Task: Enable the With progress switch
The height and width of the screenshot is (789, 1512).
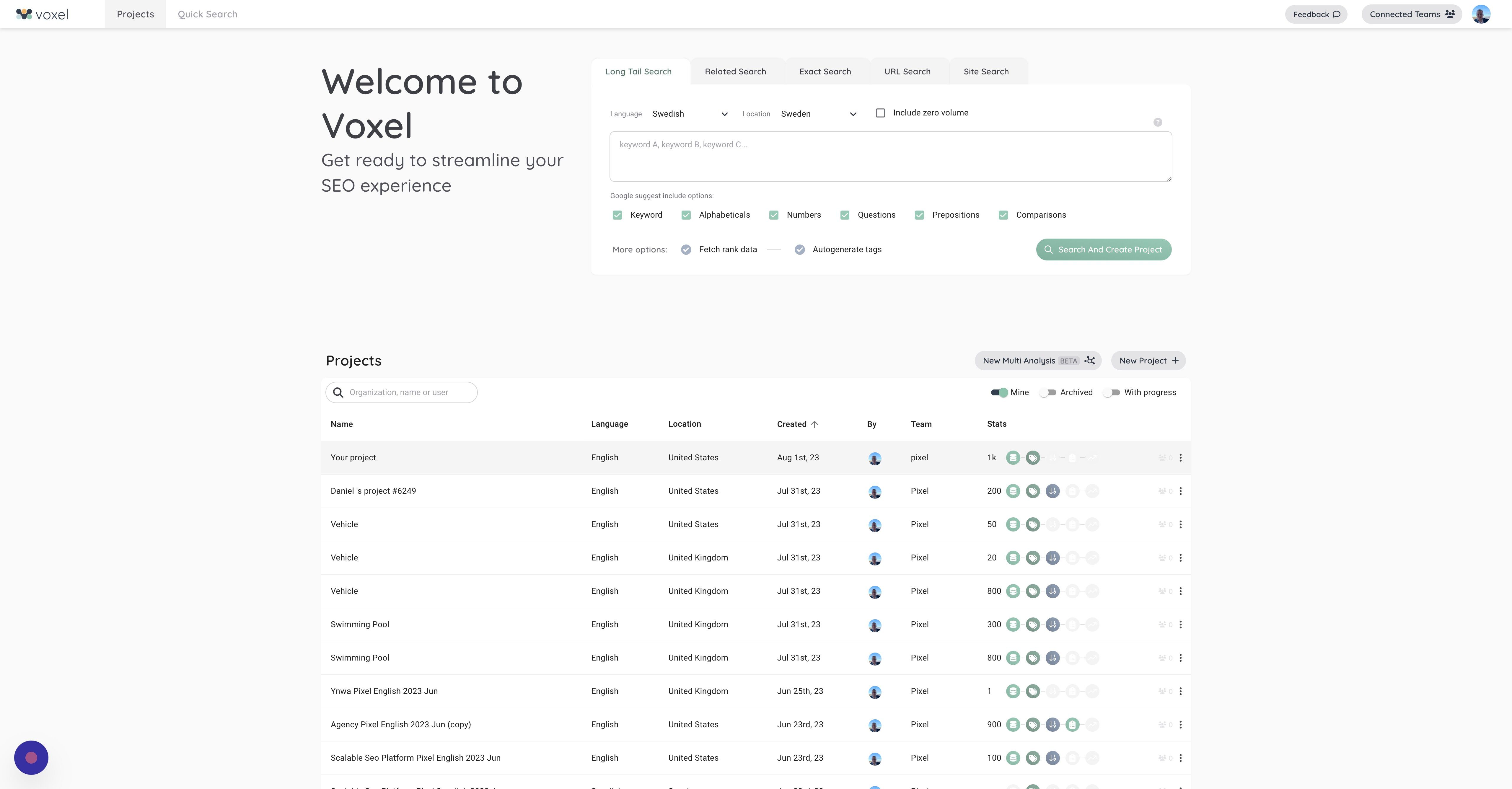Action: click(1112, 392)
